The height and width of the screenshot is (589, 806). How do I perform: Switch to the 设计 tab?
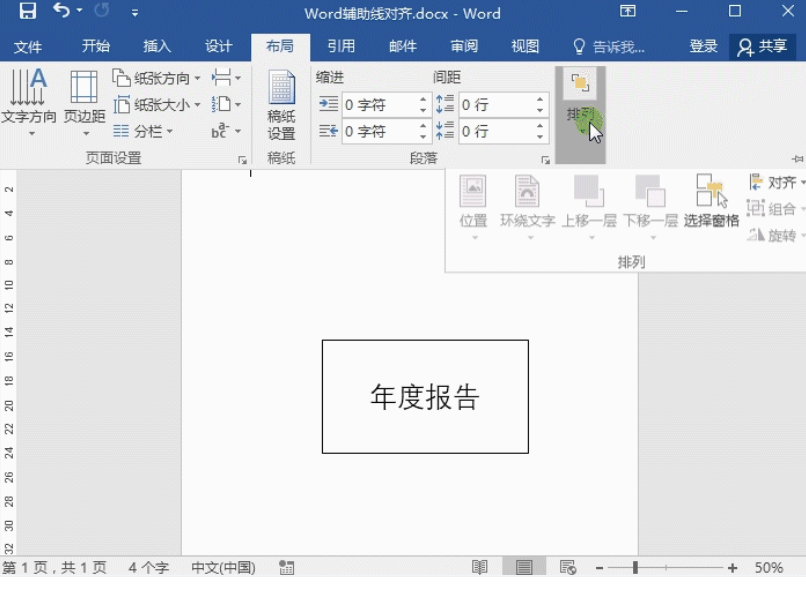click(218, 46)
